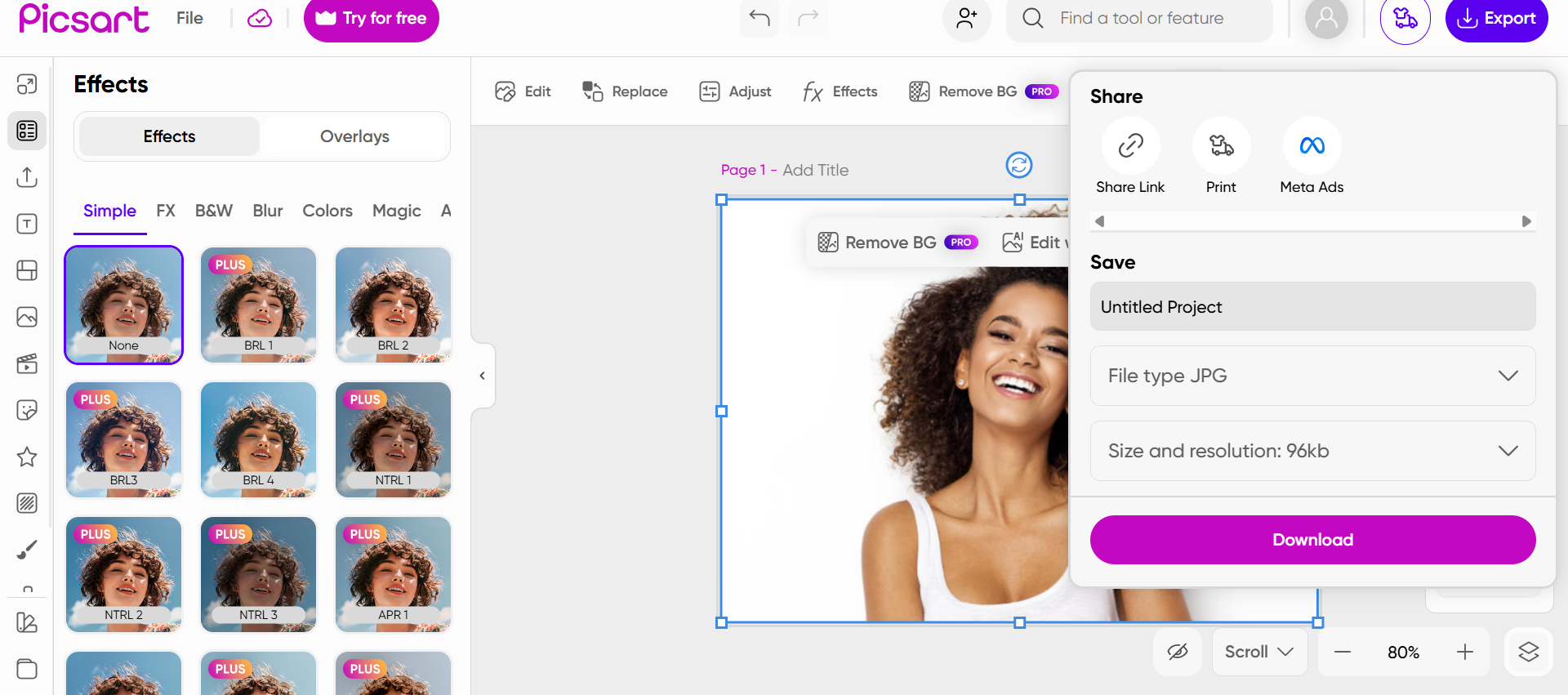
Task: Select the brush draw tool in the sidebar
Action: [27, 550]
